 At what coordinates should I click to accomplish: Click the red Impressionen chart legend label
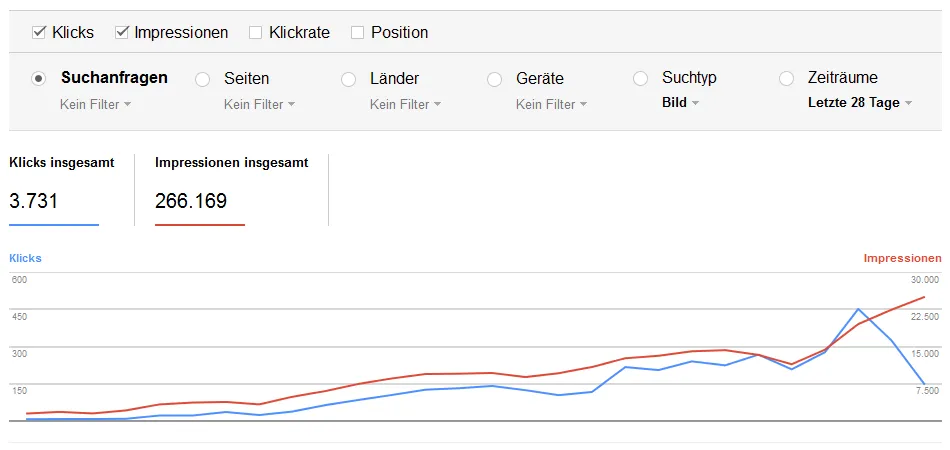tap(903, 259)
